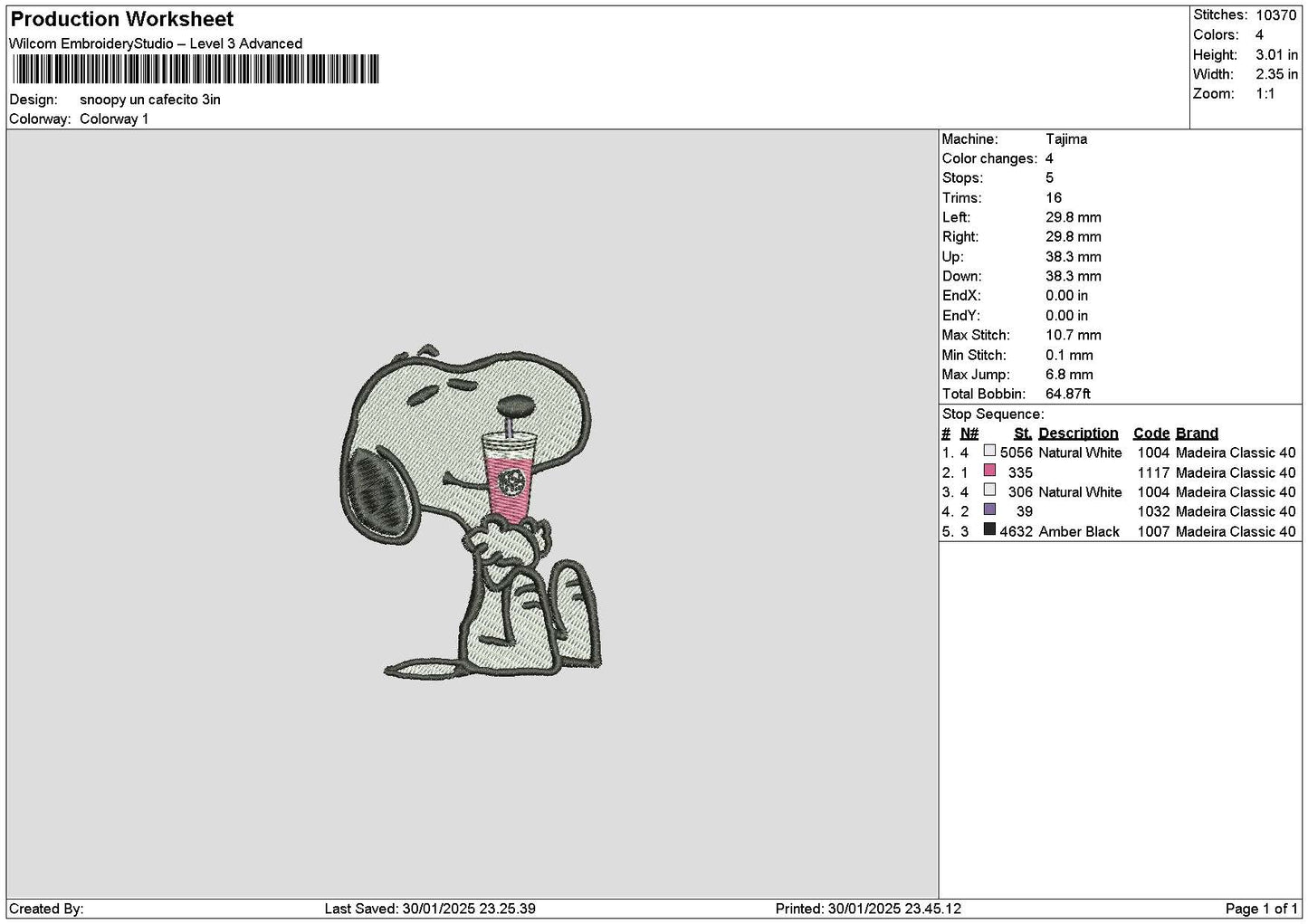Select total bobbin value '64.87ft'

pos(1068,395)
